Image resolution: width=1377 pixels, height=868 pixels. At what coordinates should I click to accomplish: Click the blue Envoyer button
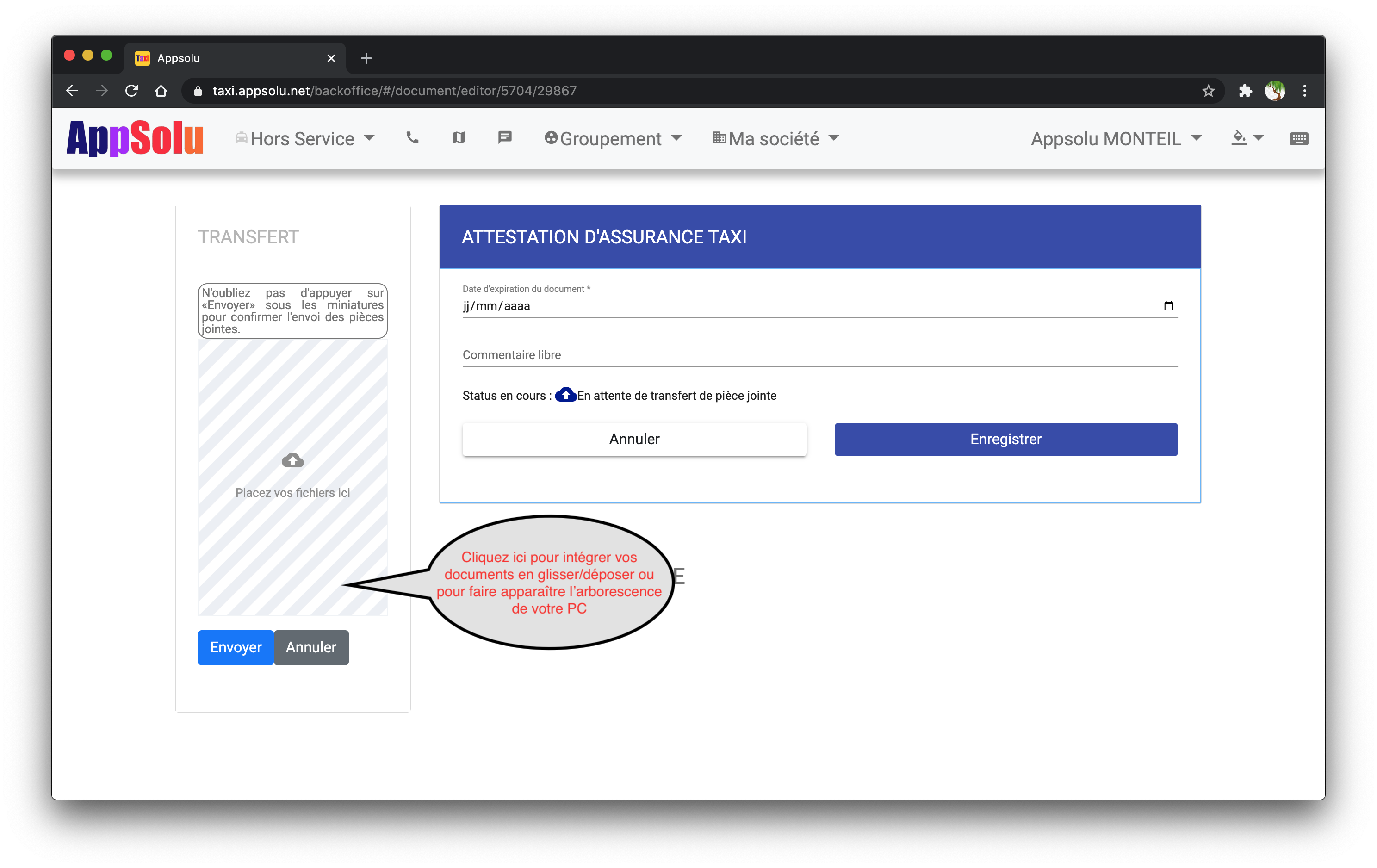(x=236, y=647)
